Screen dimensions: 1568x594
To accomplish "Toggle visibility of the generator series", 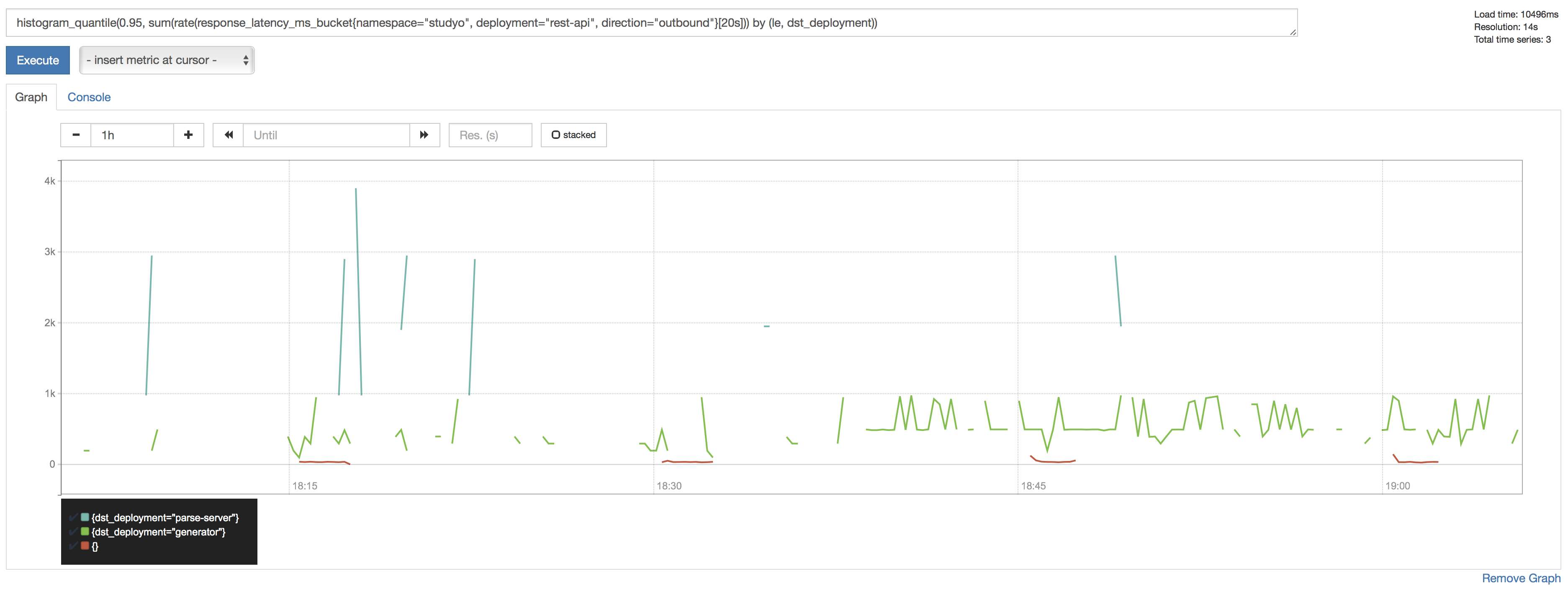I will pos(73,531).
